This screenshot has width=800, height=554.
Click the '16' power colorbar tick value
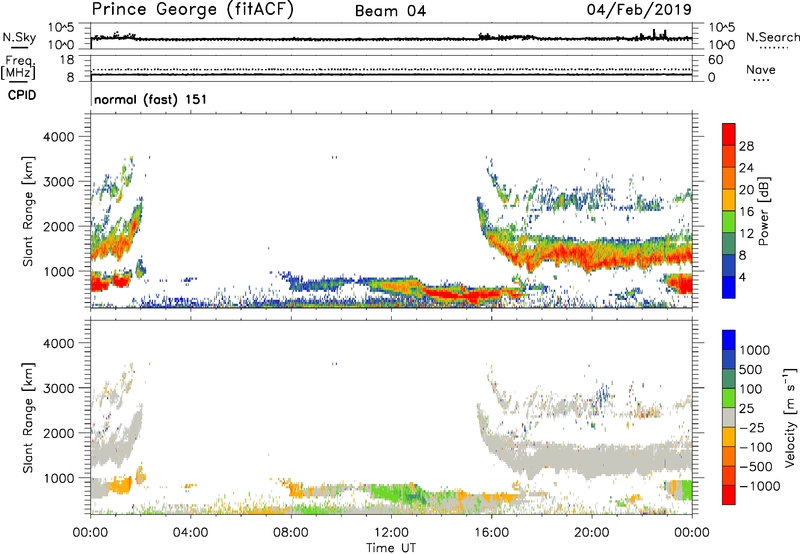(x=746, y=212)
